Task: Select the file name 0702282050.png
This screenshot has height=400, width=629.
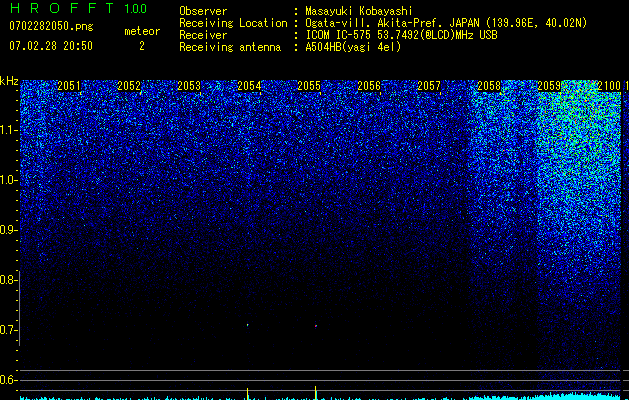Action: point(51,26)
